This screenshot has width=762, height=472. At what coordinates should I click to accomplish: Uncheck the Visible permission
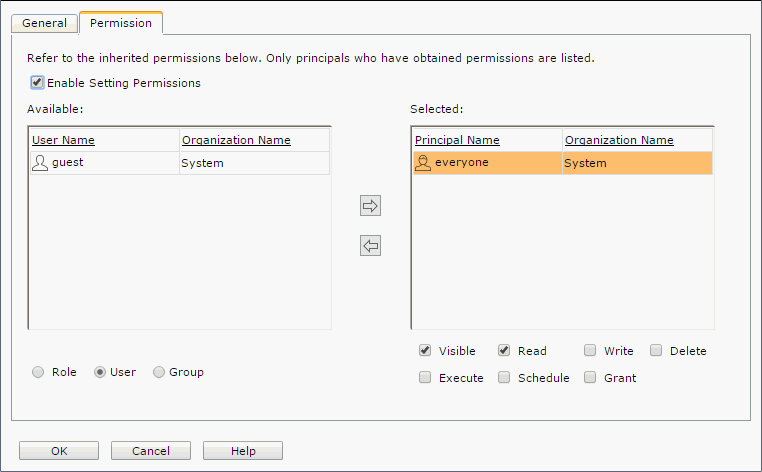425,350
